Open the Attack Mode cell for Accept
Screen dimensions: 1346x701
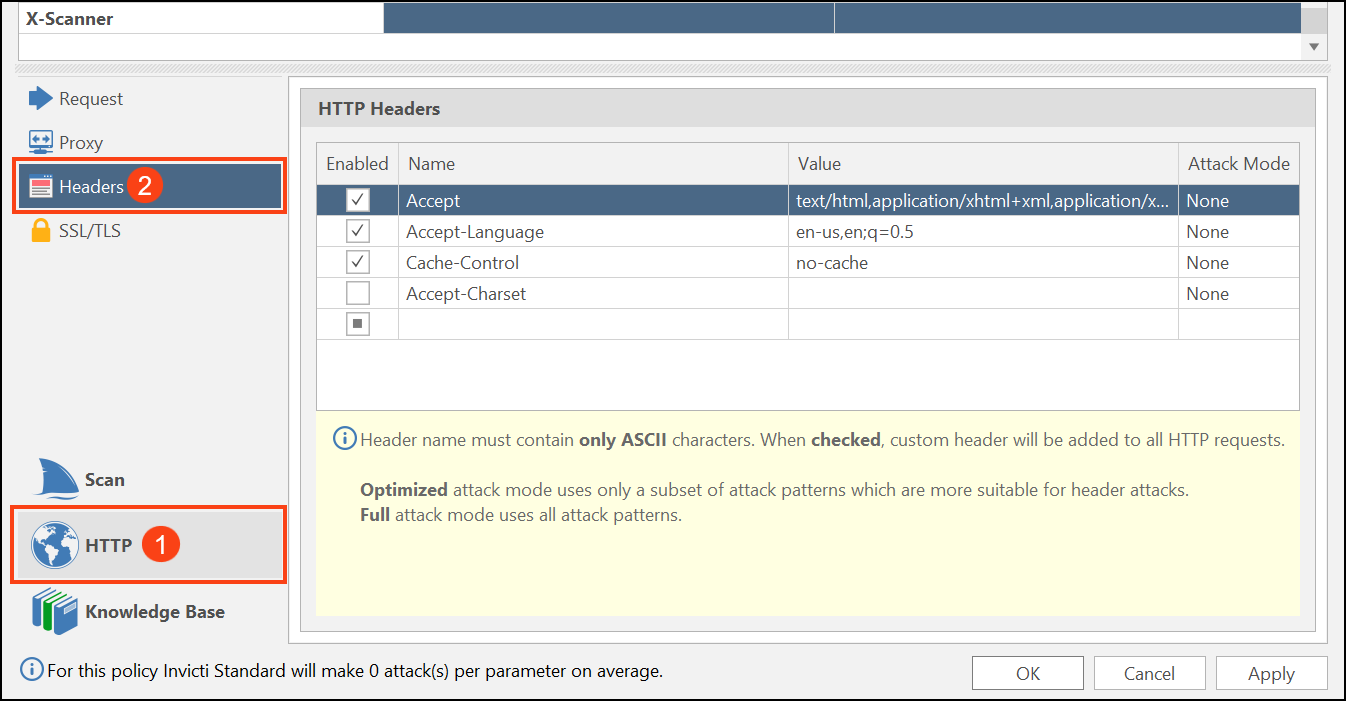1238,199
